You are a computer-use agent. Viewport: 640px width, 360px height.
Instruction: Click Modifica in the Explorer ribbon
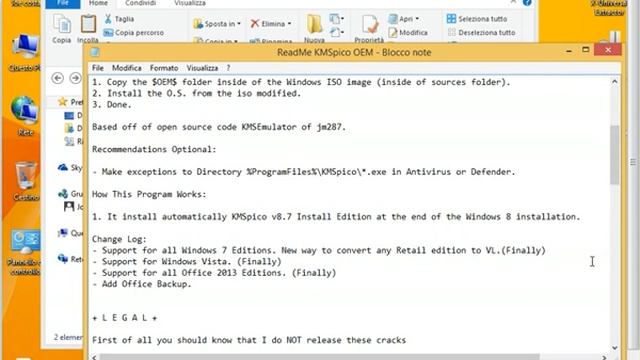point(408,32)
